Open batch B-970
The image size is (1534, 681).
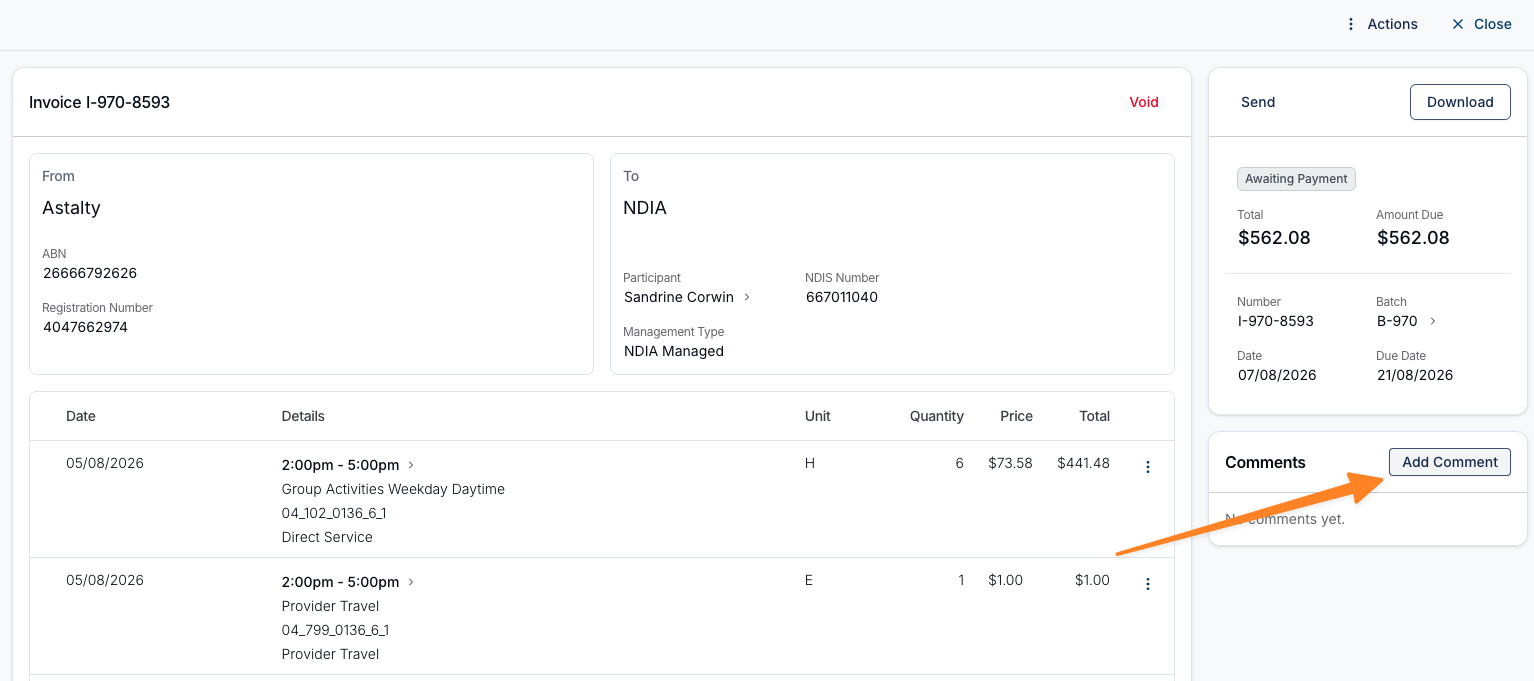coord(1397,321)
